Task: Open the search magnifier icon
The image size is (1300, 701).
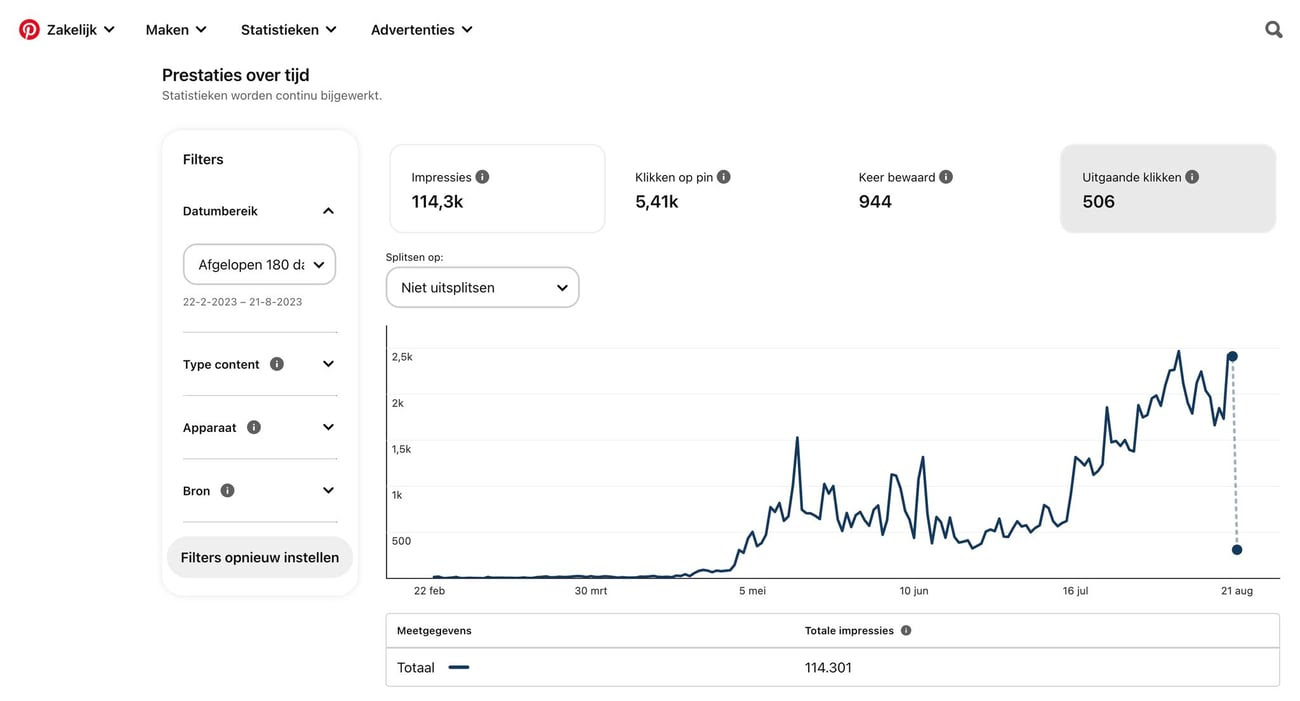Action: (x=1273, y=30)
